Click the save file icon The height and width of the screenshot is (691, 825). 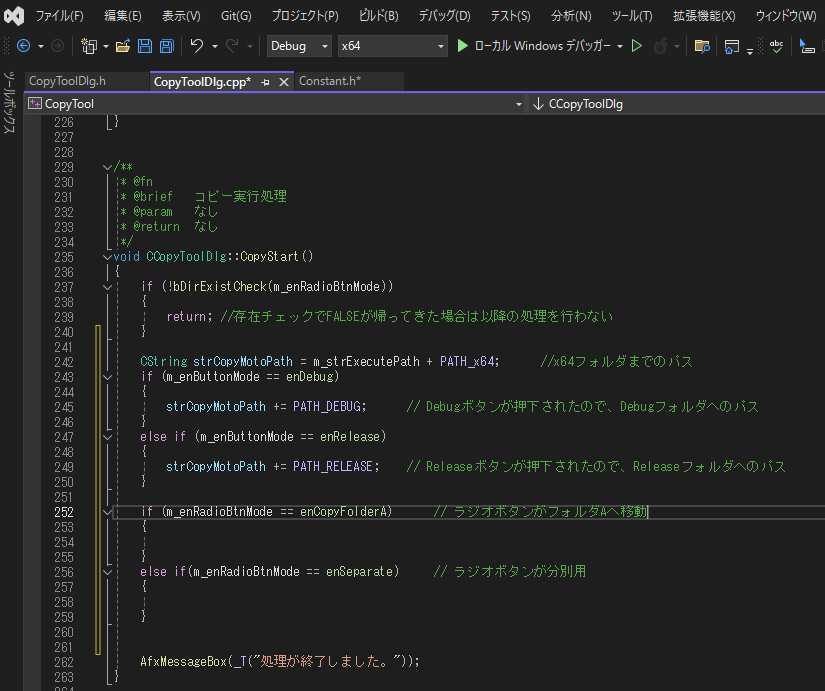click(x=144, y=46)
